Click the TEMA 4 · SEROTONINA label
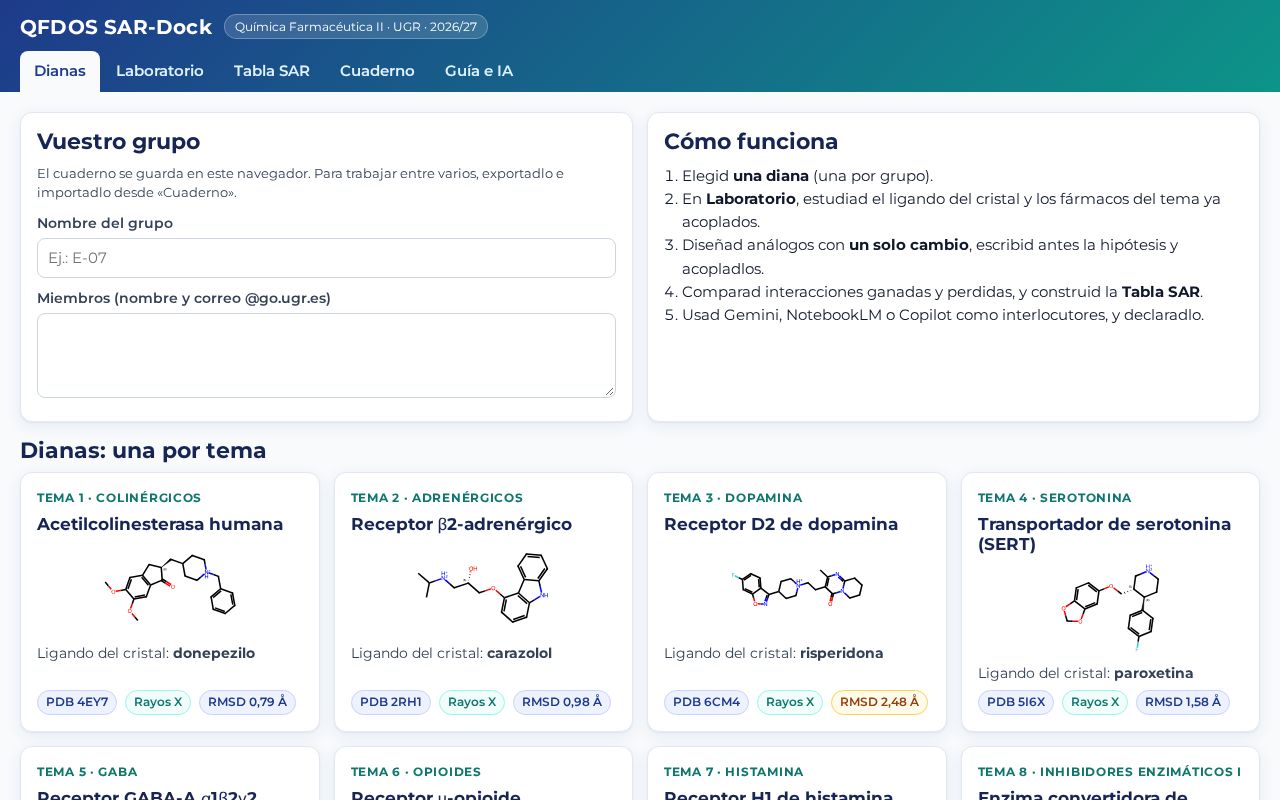 click(1055, 498)
